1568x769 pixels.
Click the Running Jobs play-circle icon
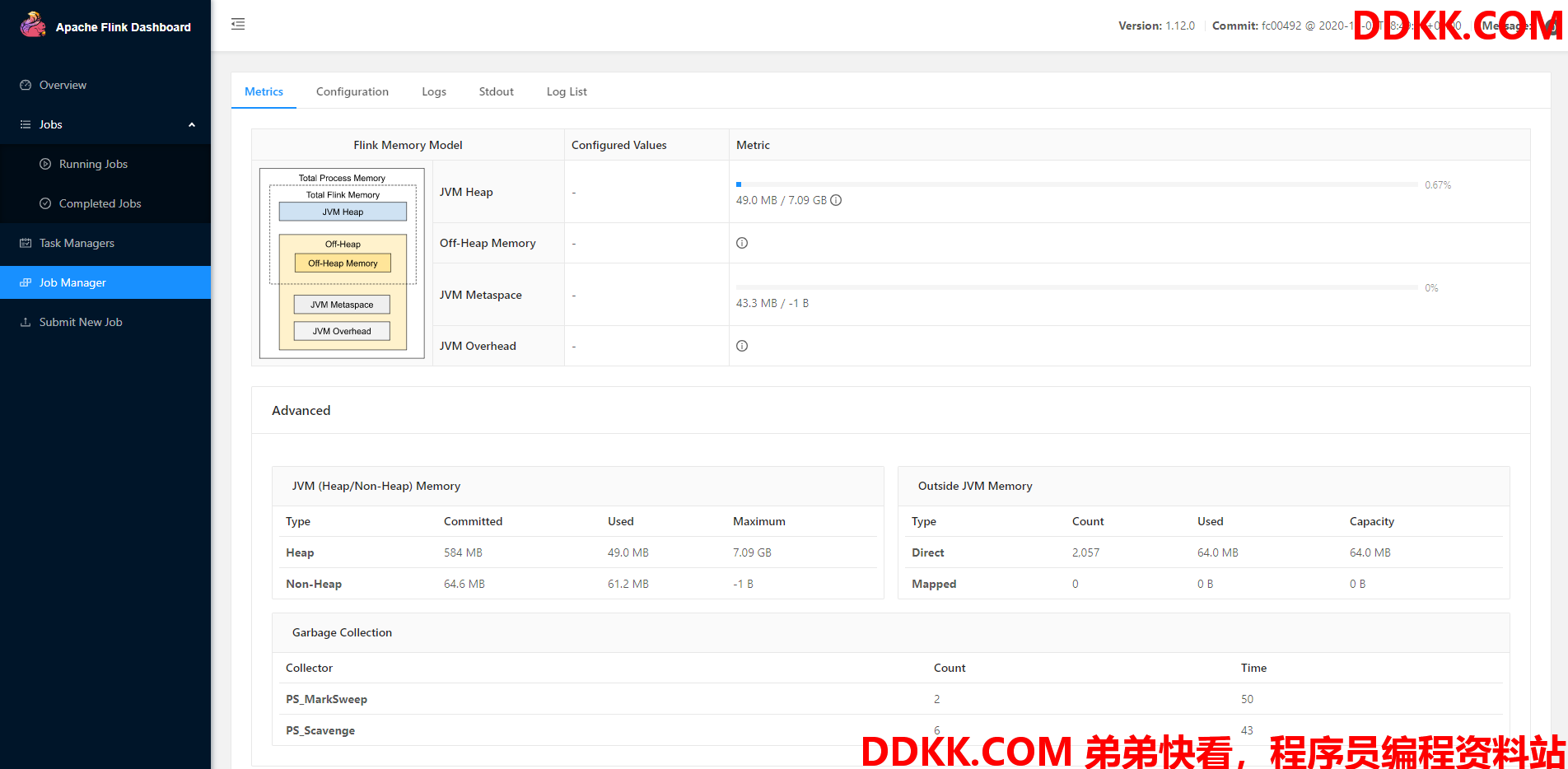click(x=45, y=164)
